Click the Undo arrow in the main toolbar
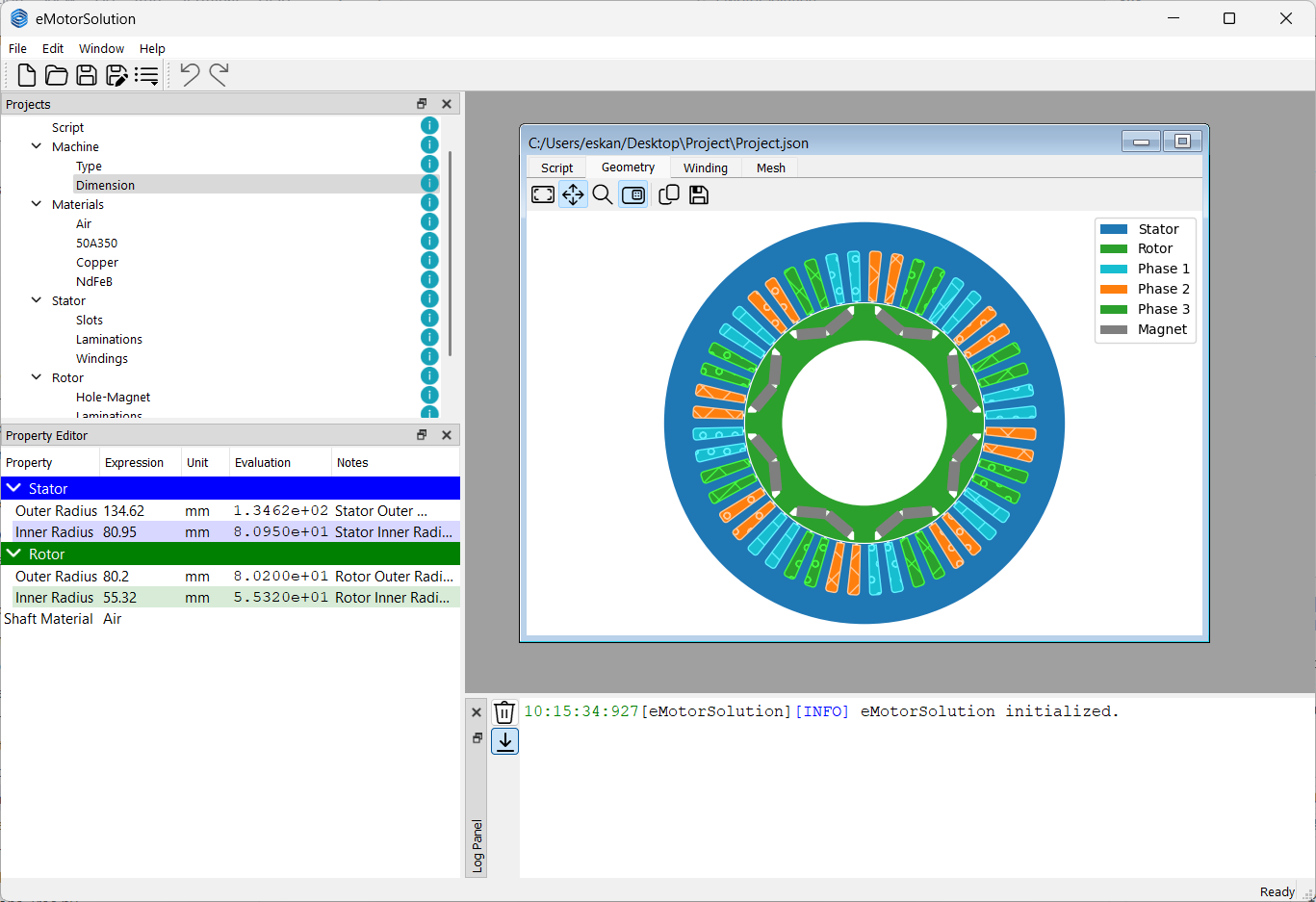 point(189,74)
